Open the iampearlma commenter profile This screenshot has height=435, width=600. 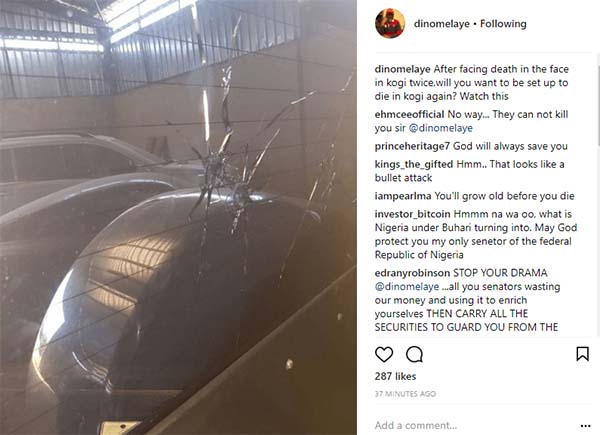point(403,196)
